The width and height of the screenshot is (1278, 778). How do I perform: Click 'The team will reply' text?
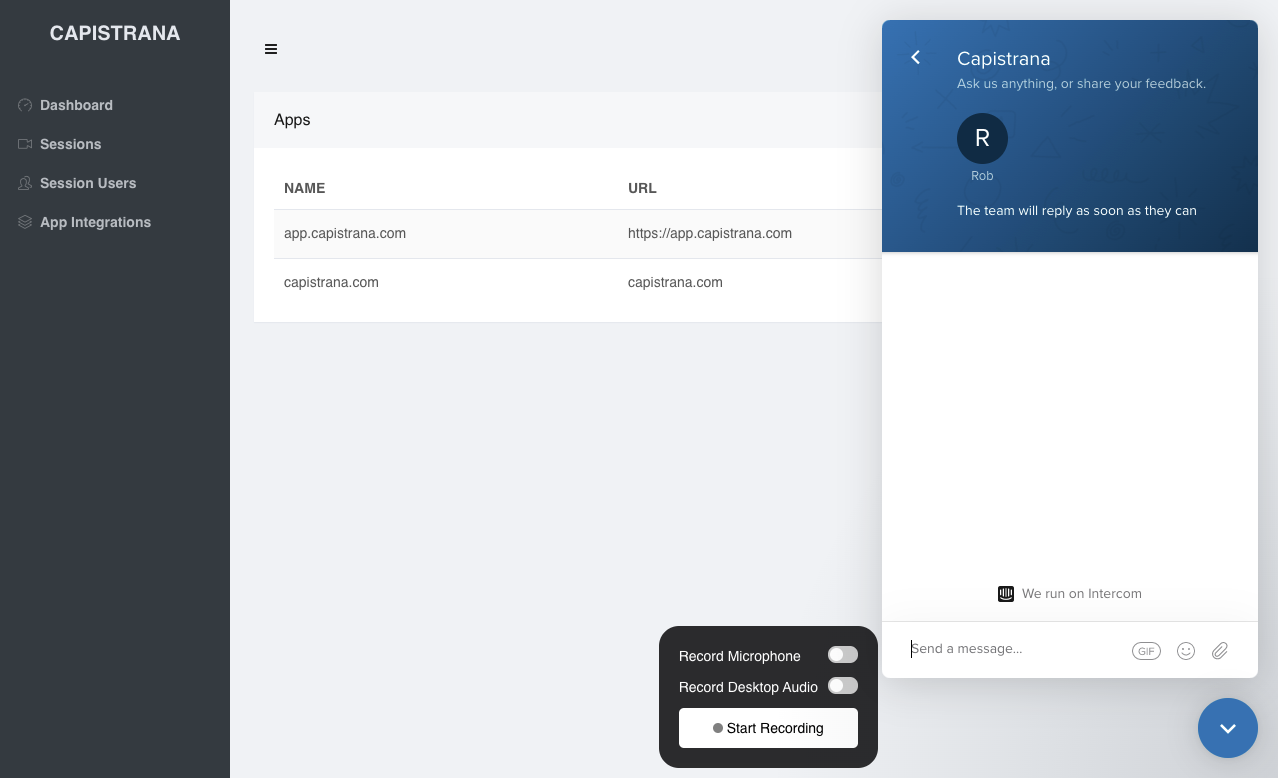(x=1077, y=210)
